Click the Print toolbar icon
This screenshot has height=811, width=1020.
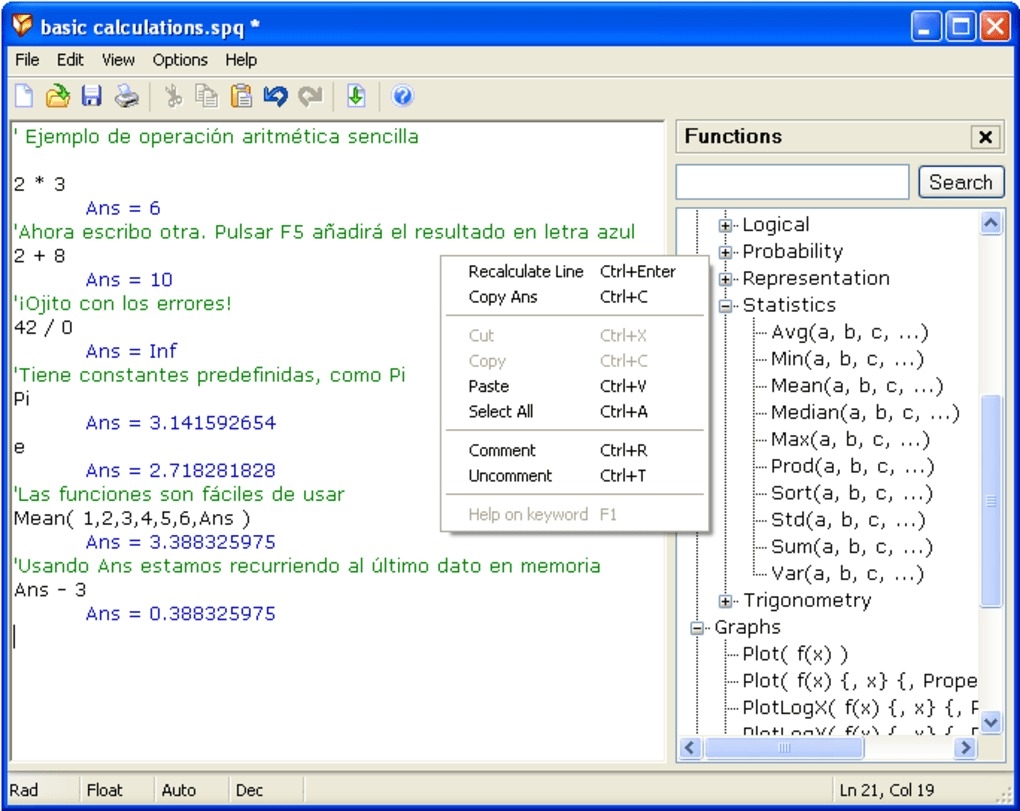[126, 96]
